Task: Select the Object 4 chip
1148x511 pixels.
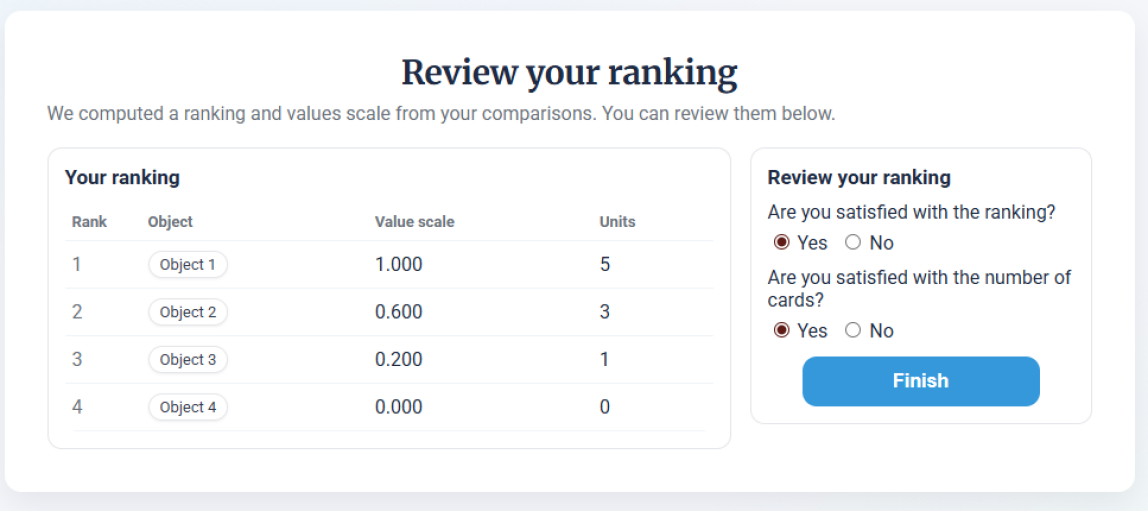Action: coord(188,407)
